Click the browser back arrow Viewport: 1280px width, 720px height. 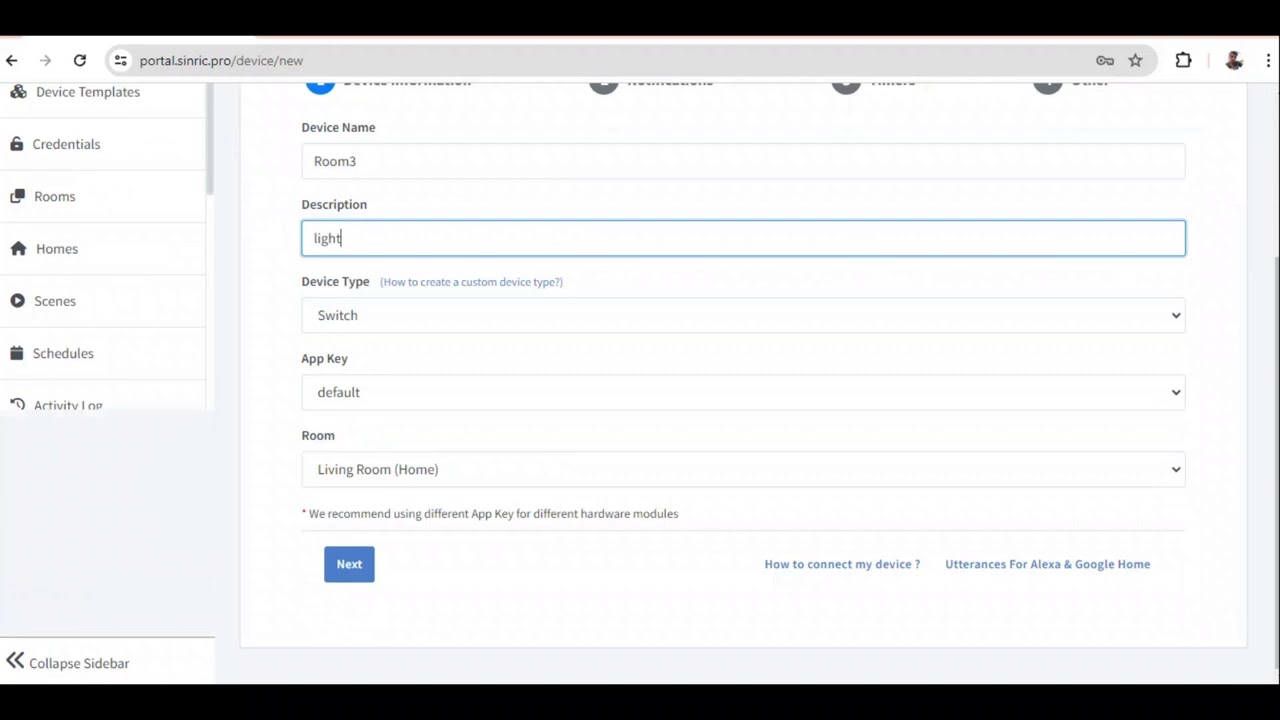pyautogui.click(x=12, y=60)
